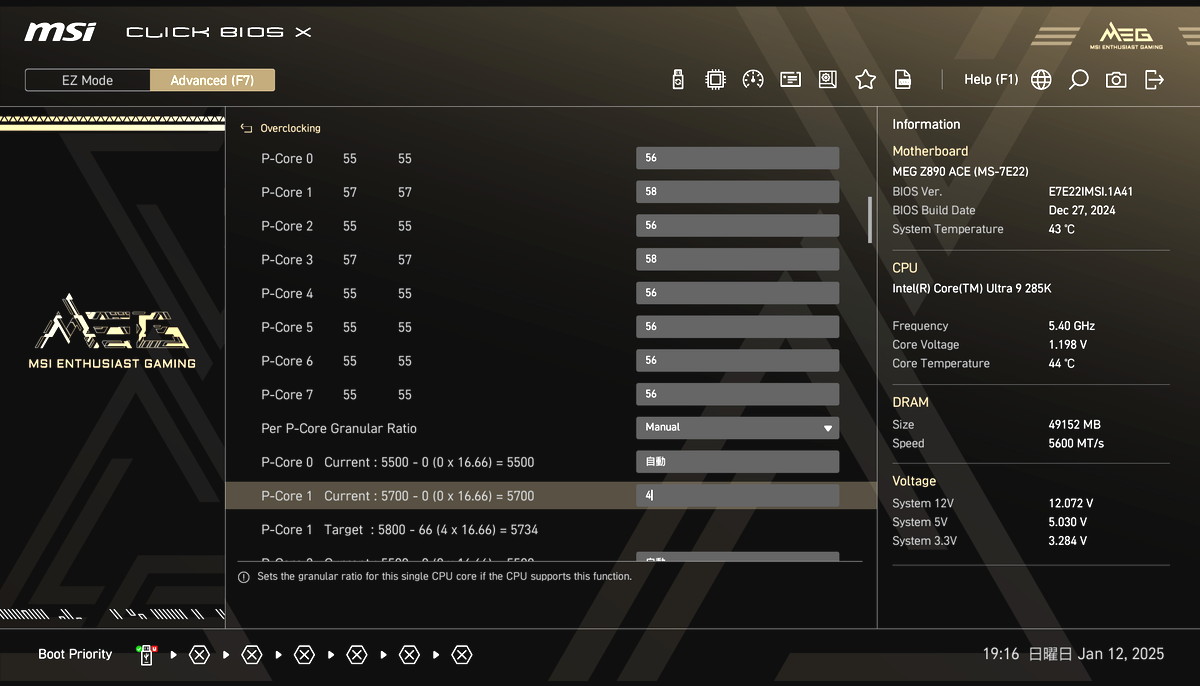Click the Core Temperature value '44 °C'
Image resolution: width=1200 pixels, height=686 pixels.
click(x=1062, y=364)
